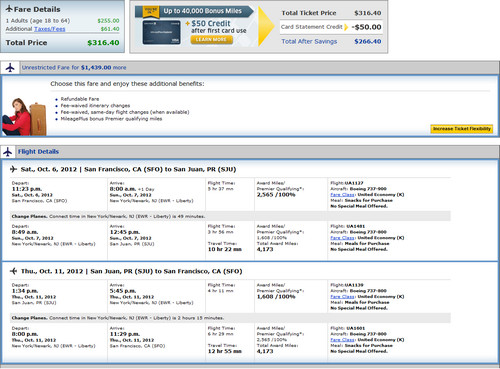Click the 12 hr 55 mn travel time

click(224, 351)
